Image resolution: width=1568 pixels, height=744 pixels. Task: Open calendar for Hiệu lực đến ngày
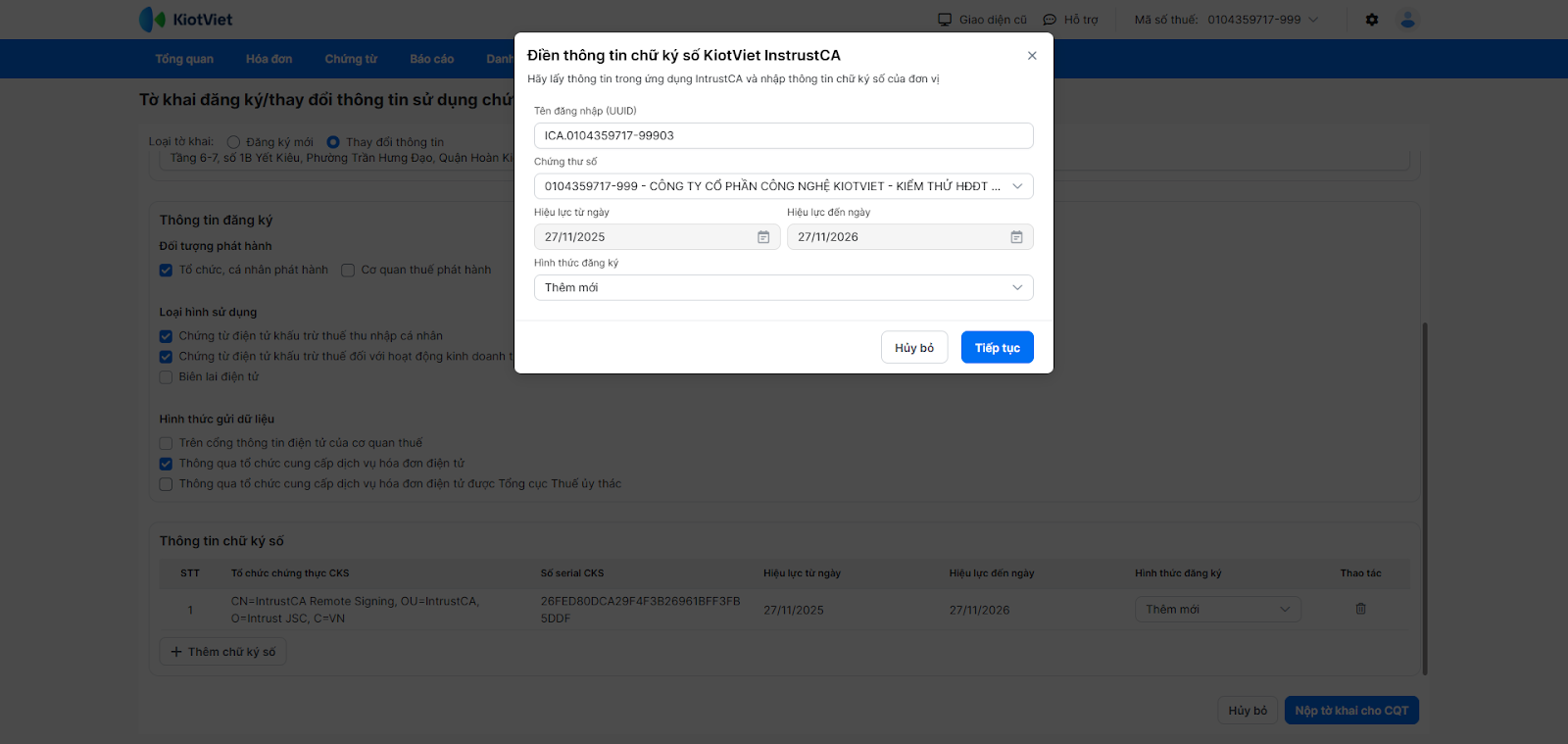point(1016,237)
